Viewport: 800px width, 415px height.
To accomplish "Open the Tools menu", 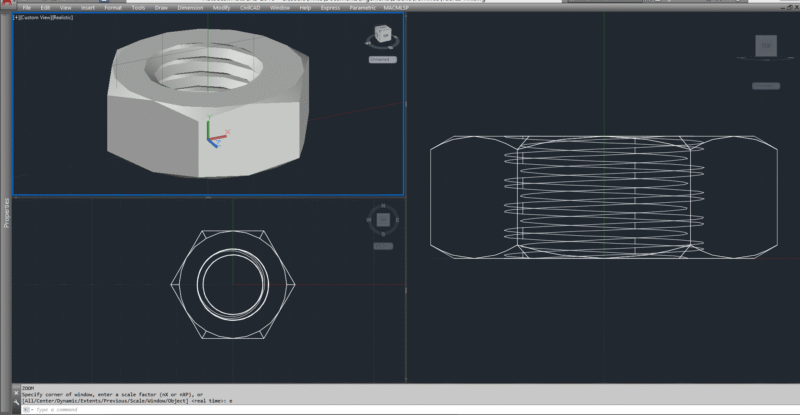I will (x=138, y=8).
